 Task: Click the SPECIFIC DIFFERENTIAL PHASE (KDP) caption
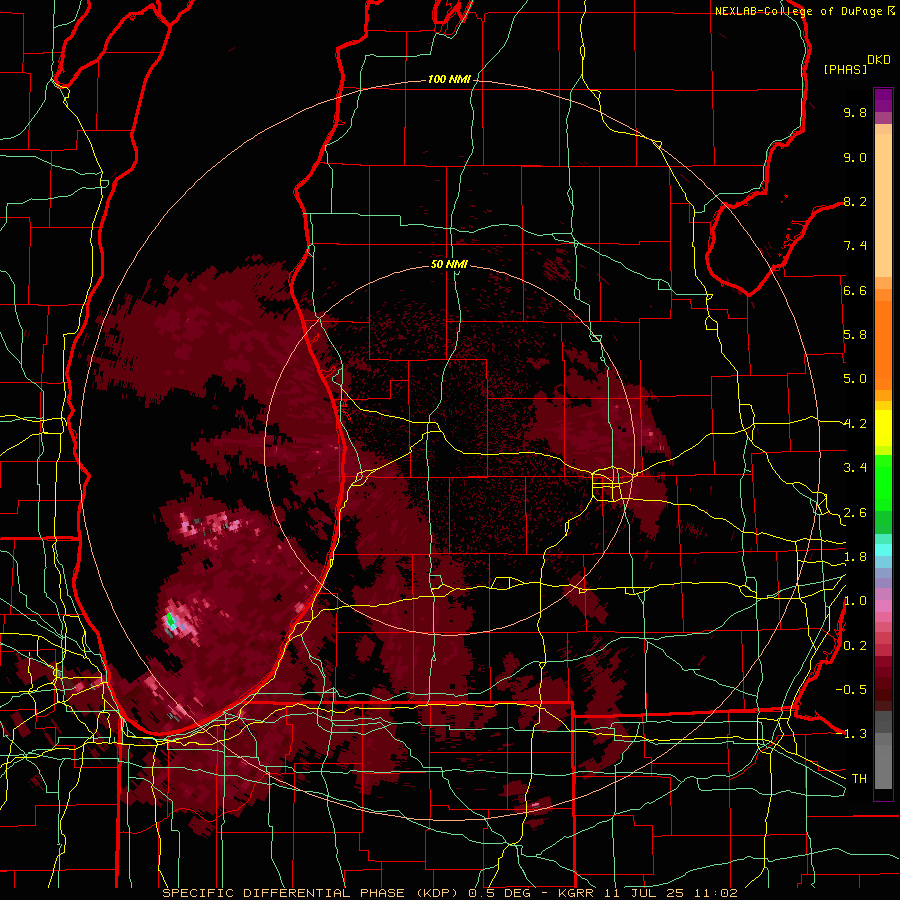[x=311, y=893]
